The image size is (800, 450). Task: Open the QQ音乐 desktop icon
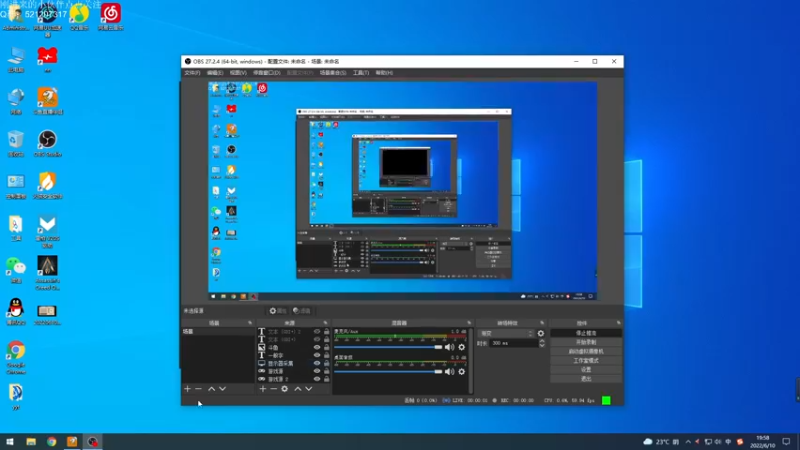pos(79,17)
